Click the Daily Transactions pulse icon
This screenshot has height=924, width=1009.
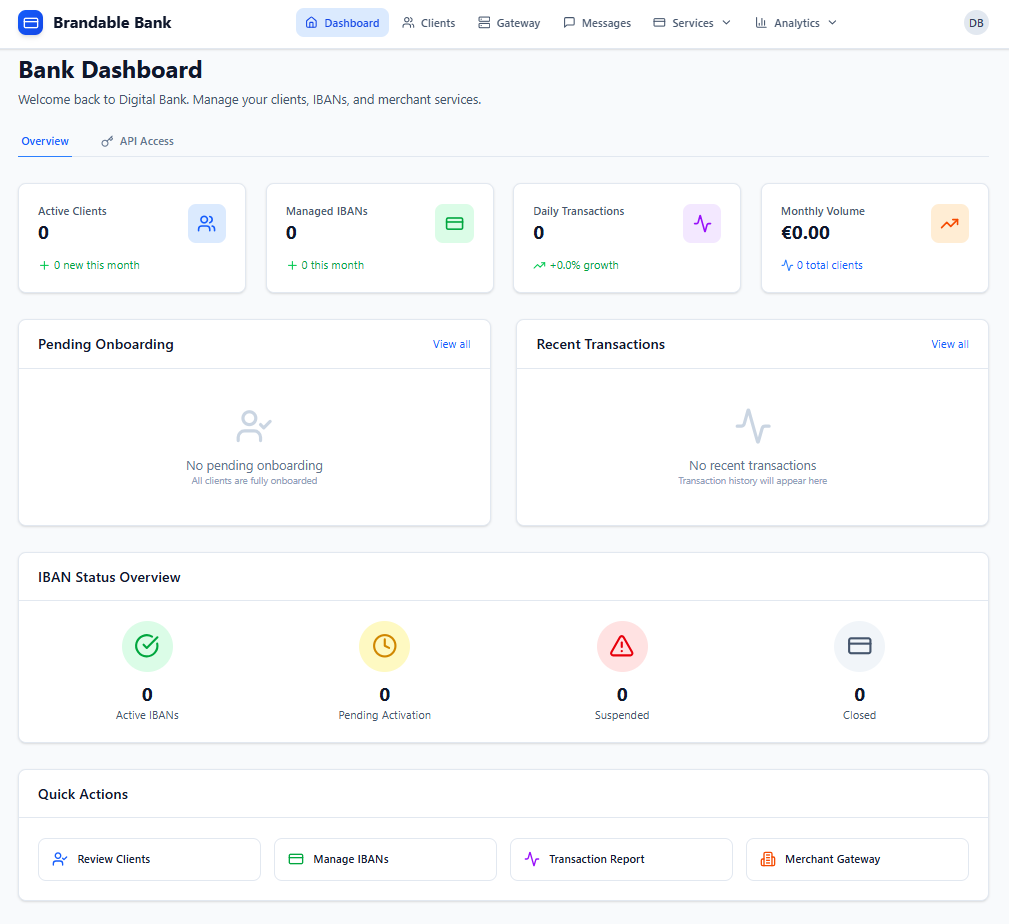[702, 224]
